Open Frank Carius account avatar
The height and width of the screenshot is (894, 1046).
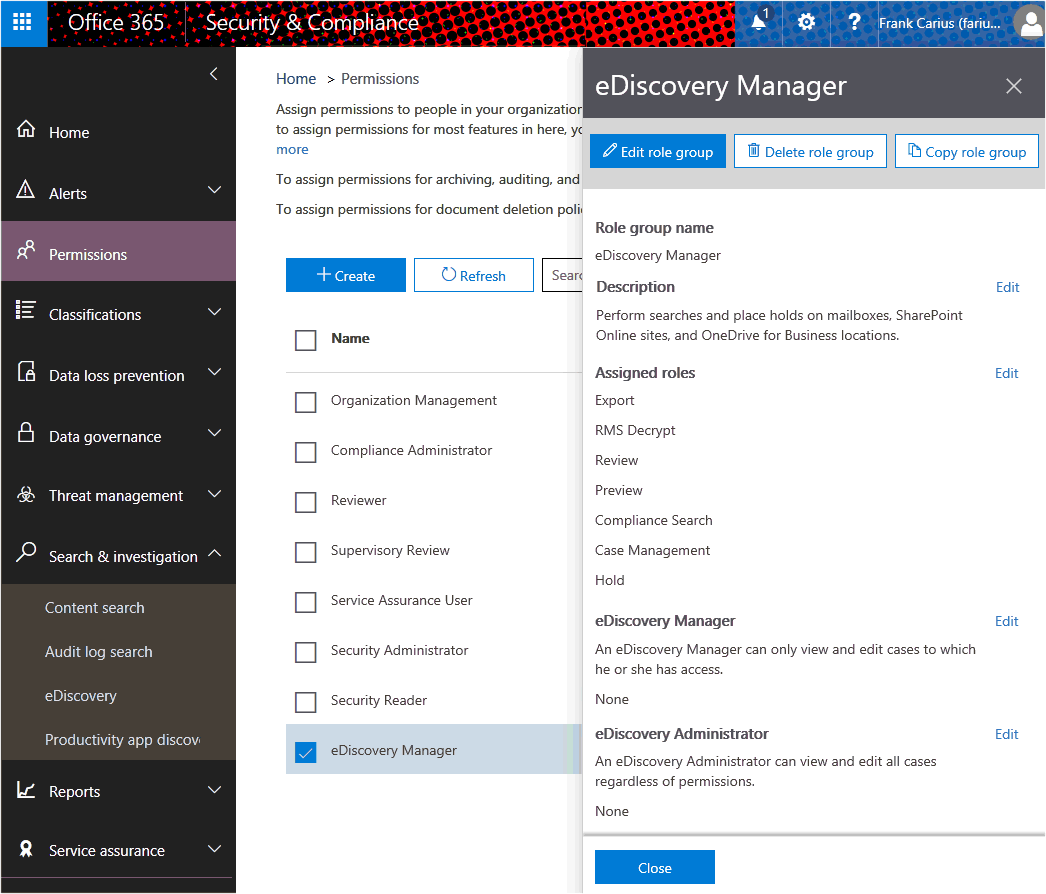[1029, 23]
